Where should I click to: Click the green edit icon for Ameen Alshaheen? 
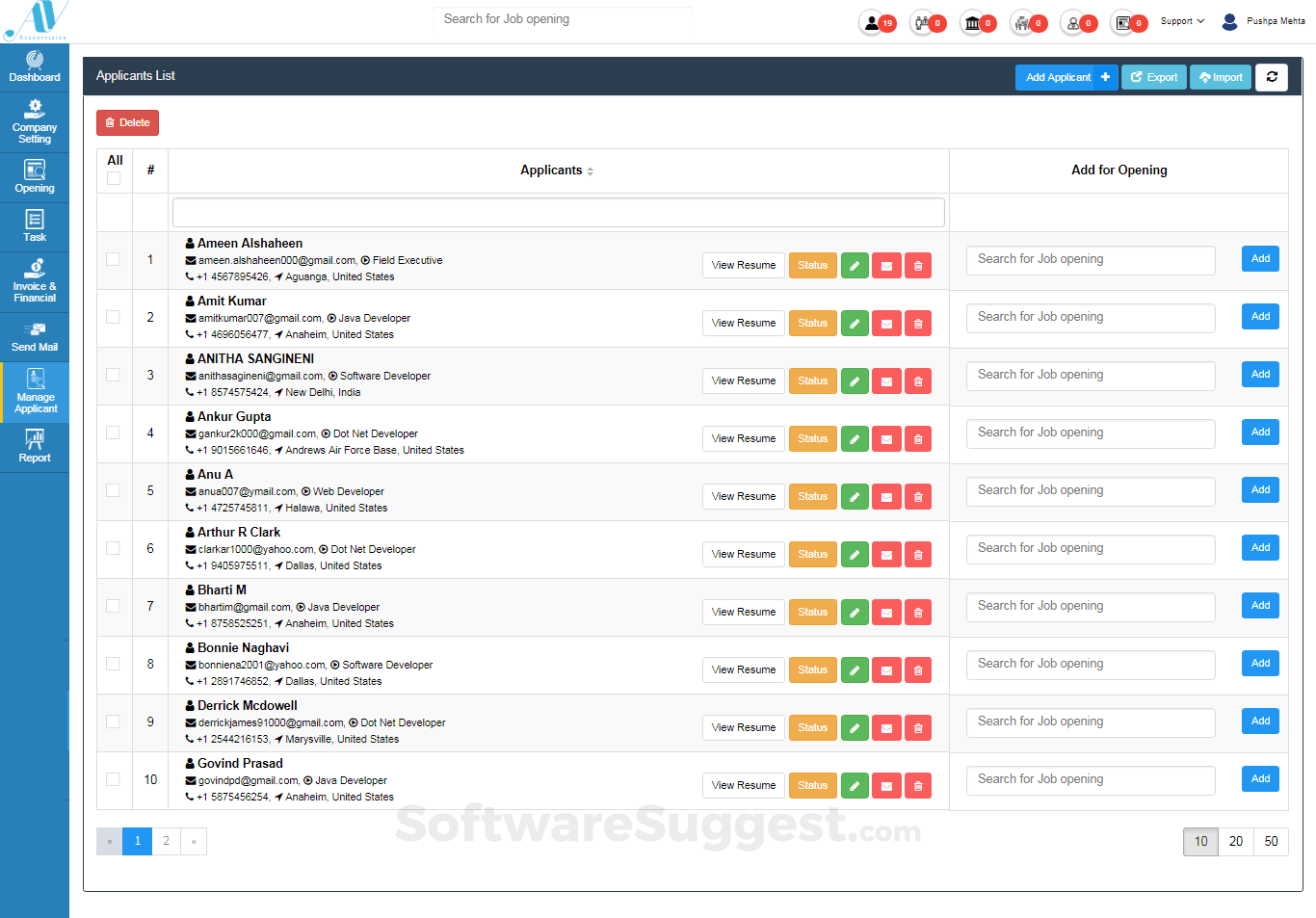point(855,266)
